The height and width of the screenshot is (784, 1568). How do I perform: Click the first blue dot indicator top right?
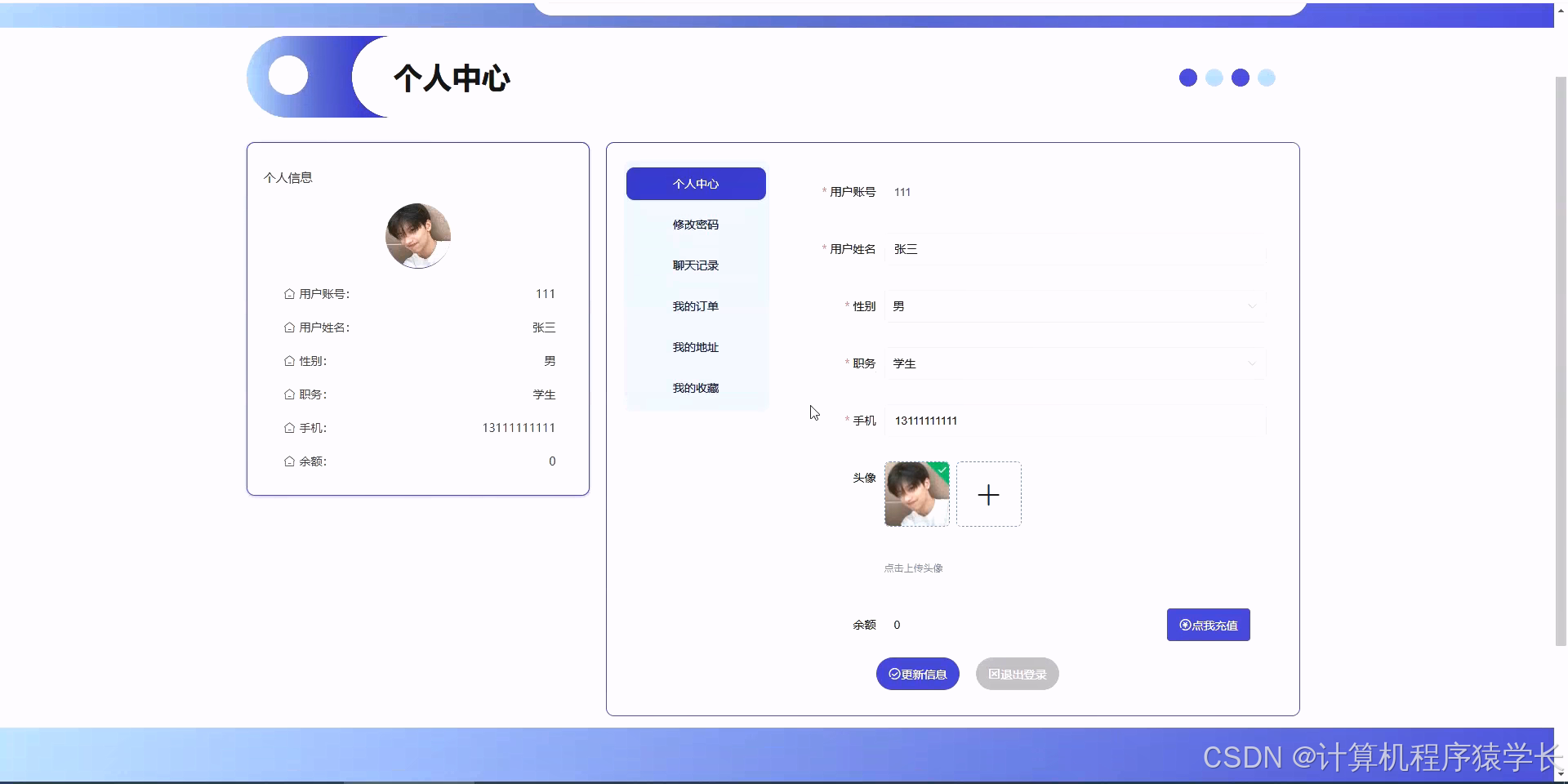tap(1187, 78)
